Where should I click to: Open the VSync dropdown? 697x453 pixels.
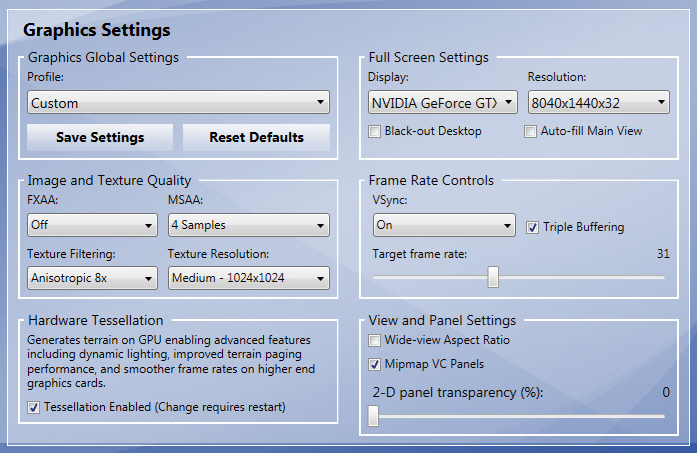pyautogui.click(x=441, y=225)
